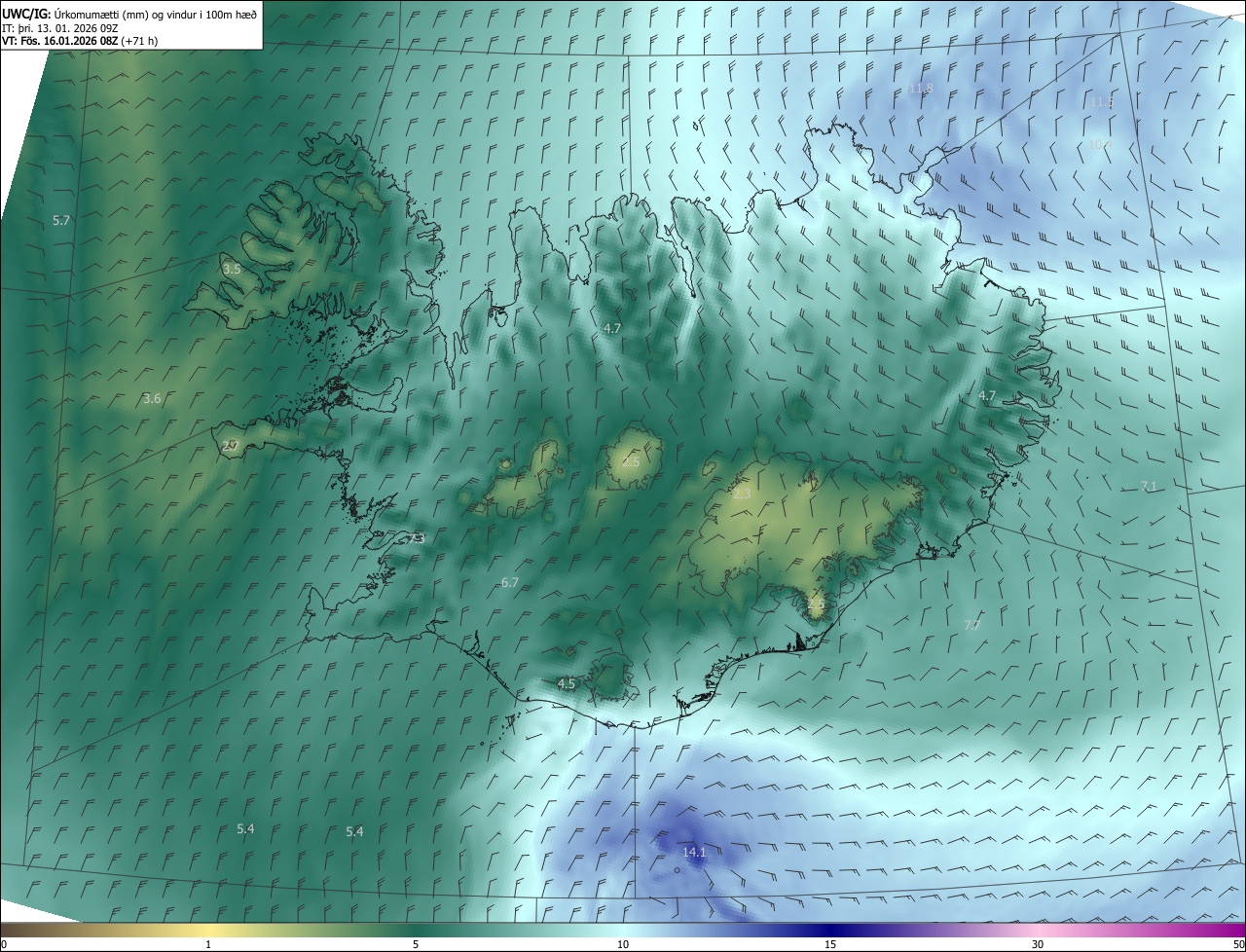Image resolution: width=1246 pixels, height=952 pixels.
Task: Click the 4.5 value label
Action: point(567,684)
